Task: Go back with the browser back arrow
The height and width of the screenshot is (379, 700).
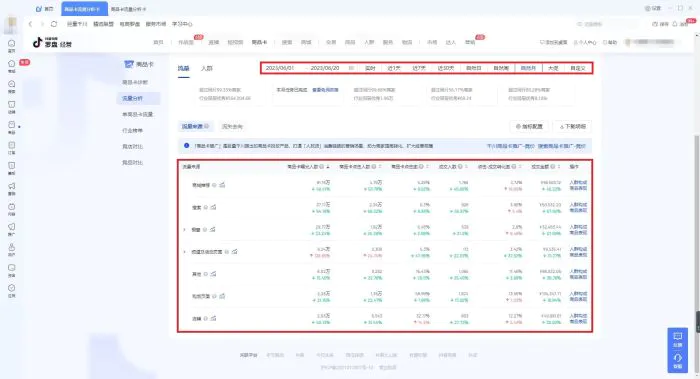Action: pyautogui.click(x=30, y=24)
